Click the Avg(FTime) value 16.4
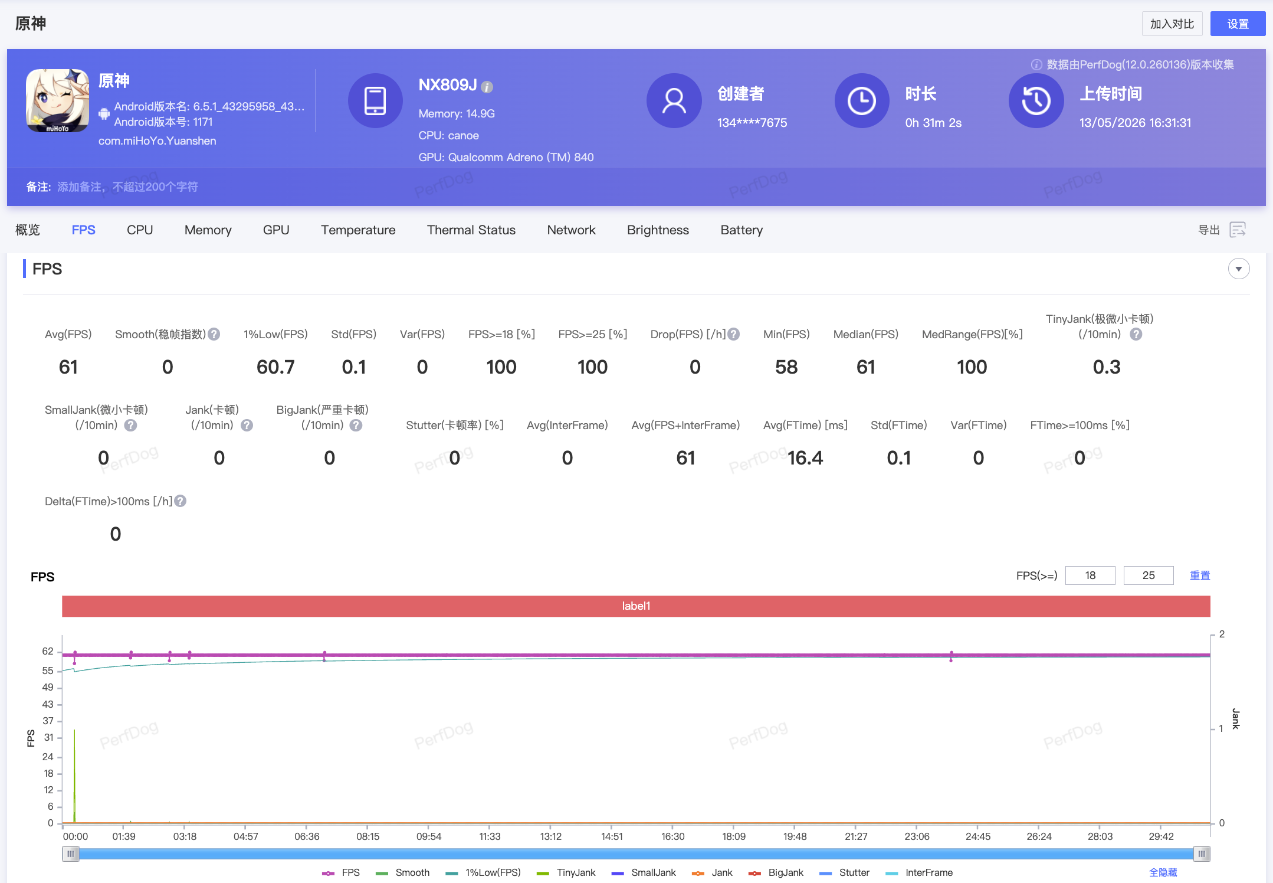1273x883 pixels. coord(805,458)
